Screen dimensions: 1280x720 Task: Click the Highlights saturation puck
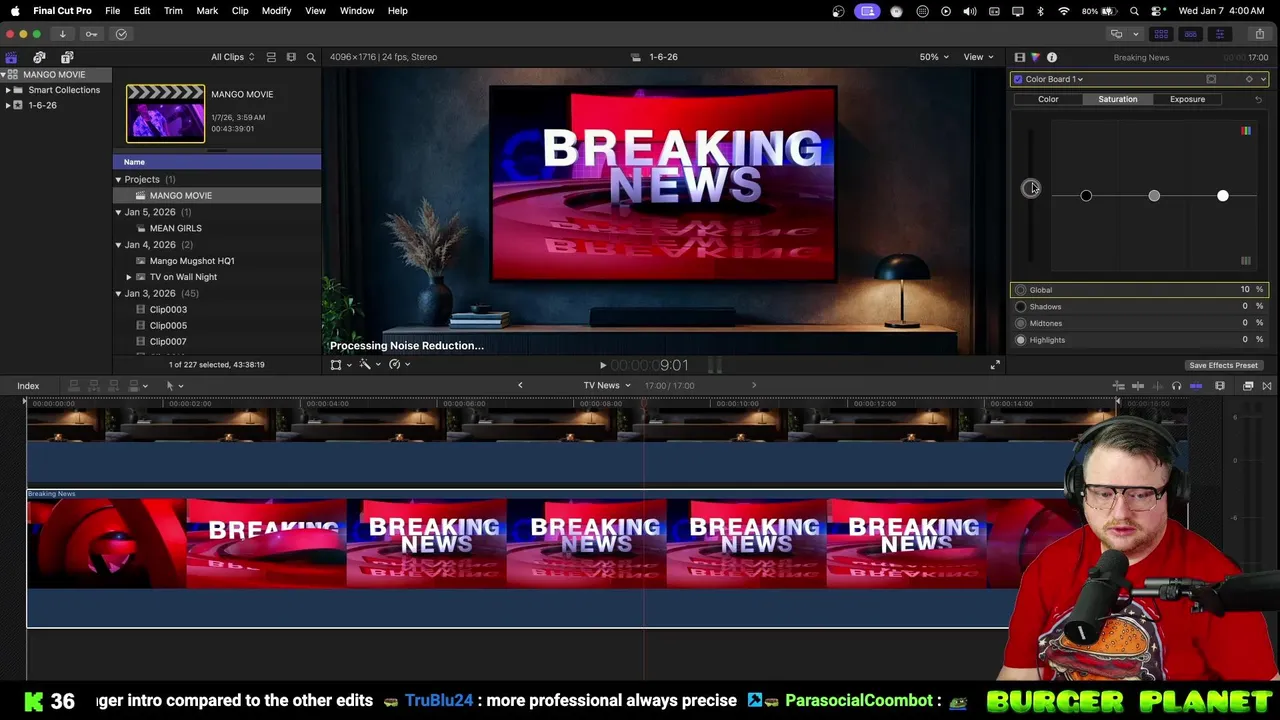click(1223, 196)
